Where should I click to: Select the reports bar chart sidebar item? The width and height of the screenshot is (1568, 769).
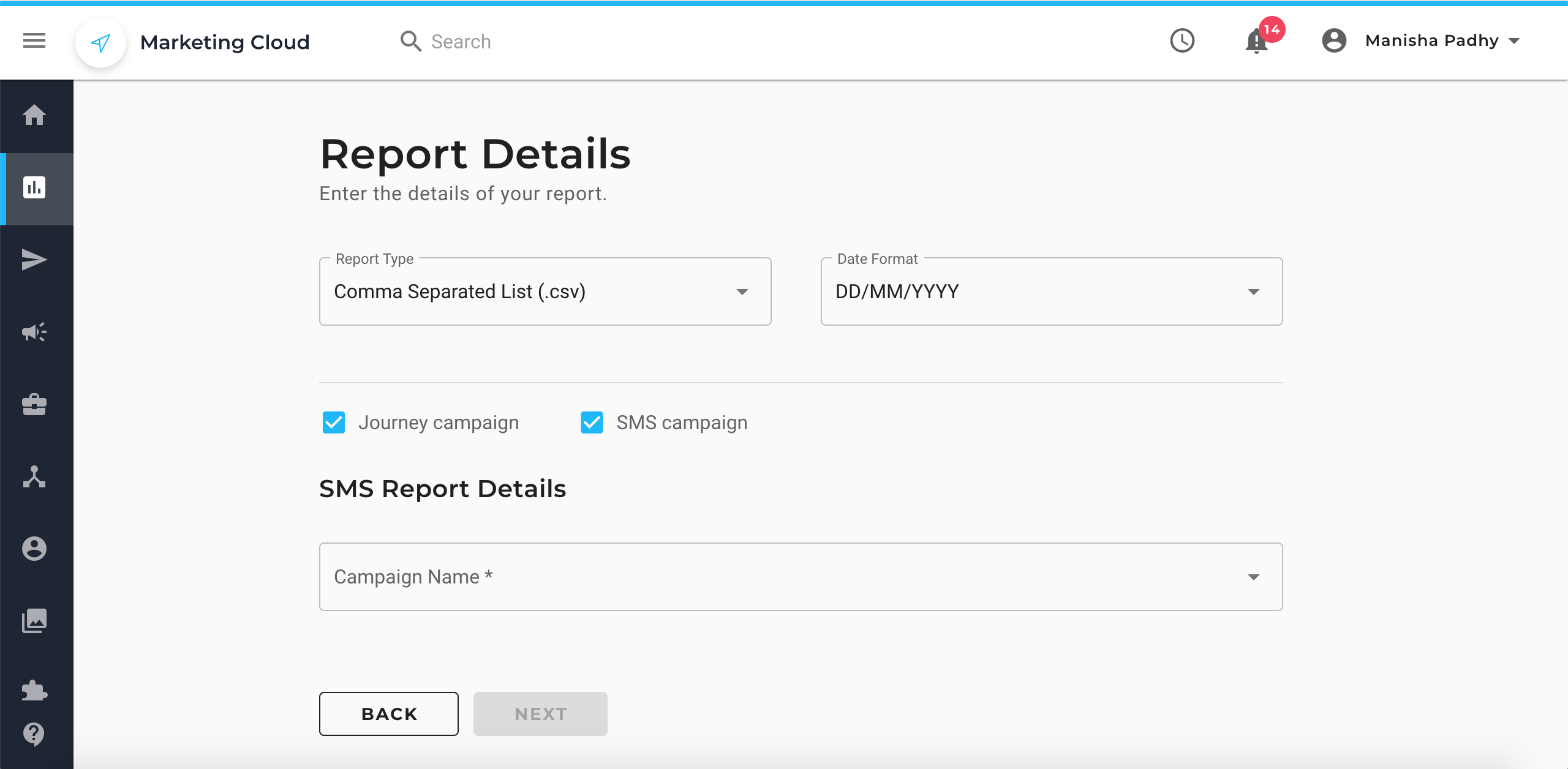click(34, 187)
